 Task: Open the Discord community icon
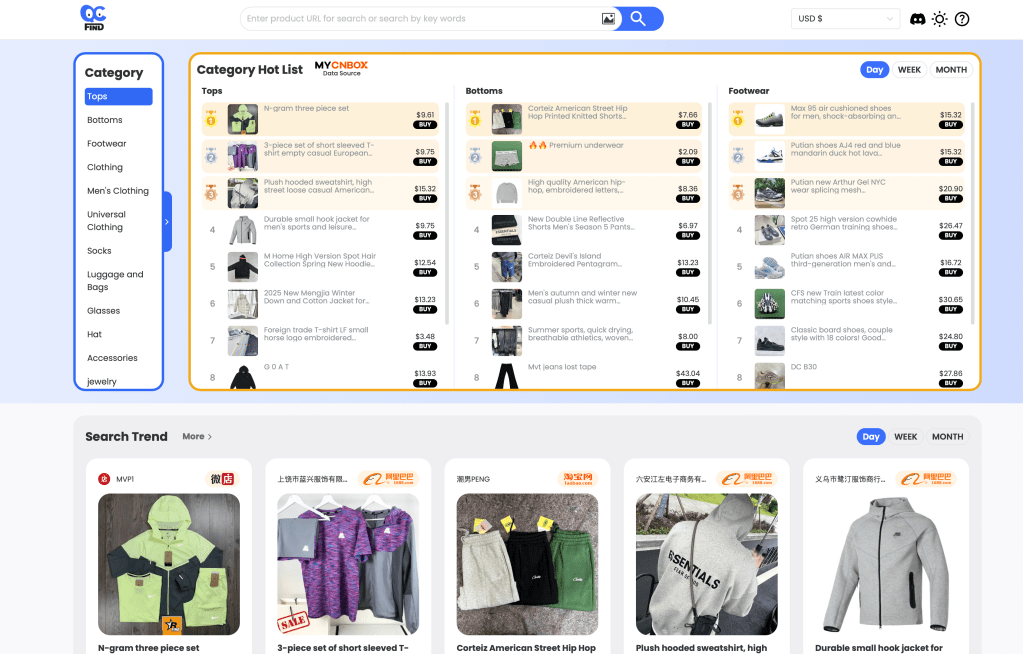pos(917,19)
